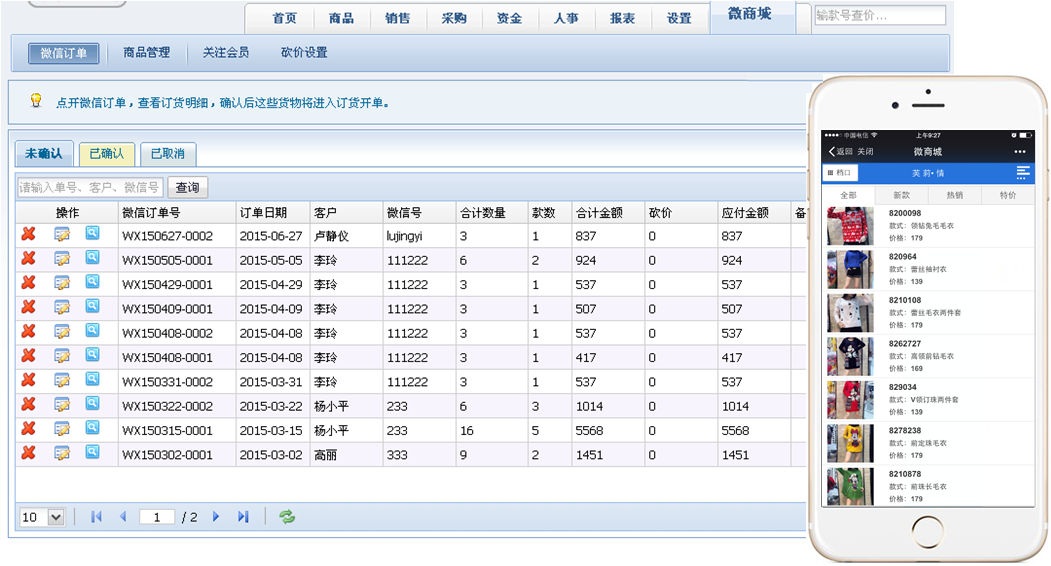Image resolution: width=1051 pixels, height=566 pixels.
Task: View details of order WX150409-0001
Action: pos(92,306)
